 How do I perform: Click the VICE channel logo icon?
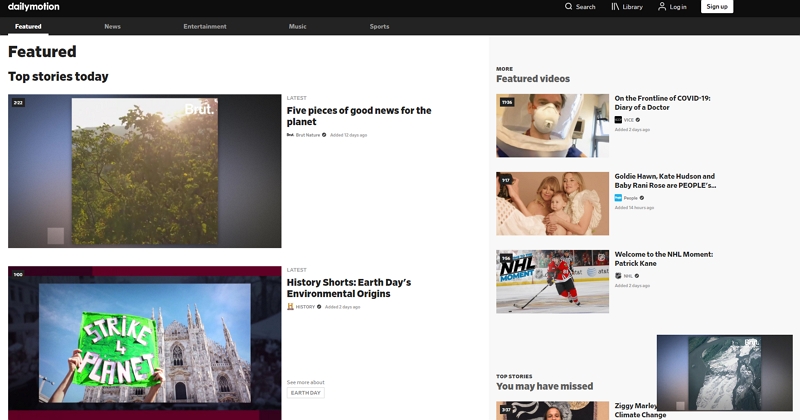[x=618, y=120]
